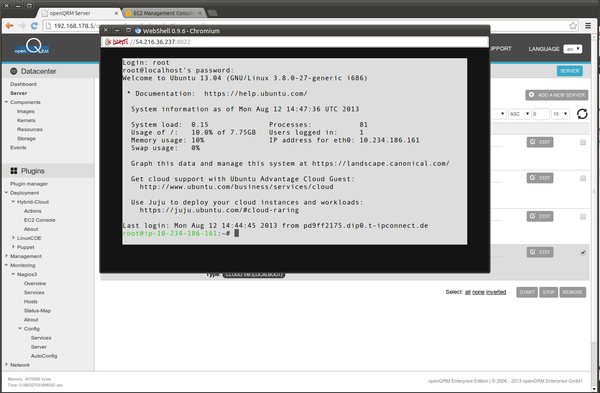Click the Plugins grid icon
Viewport: 600px width, 393px height.
click(14, 171)
